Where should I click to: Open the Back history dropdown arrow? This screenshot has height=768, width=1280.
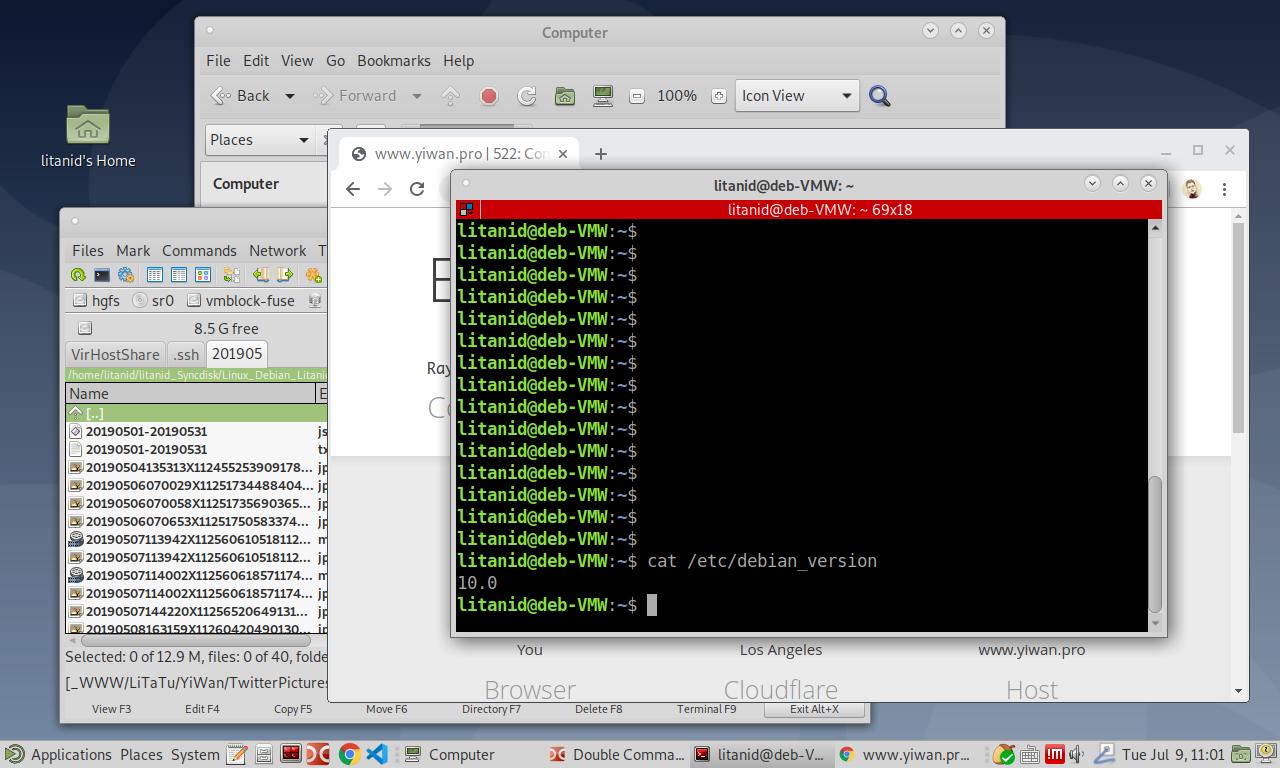pyautogui.click(x=290, y=96)
